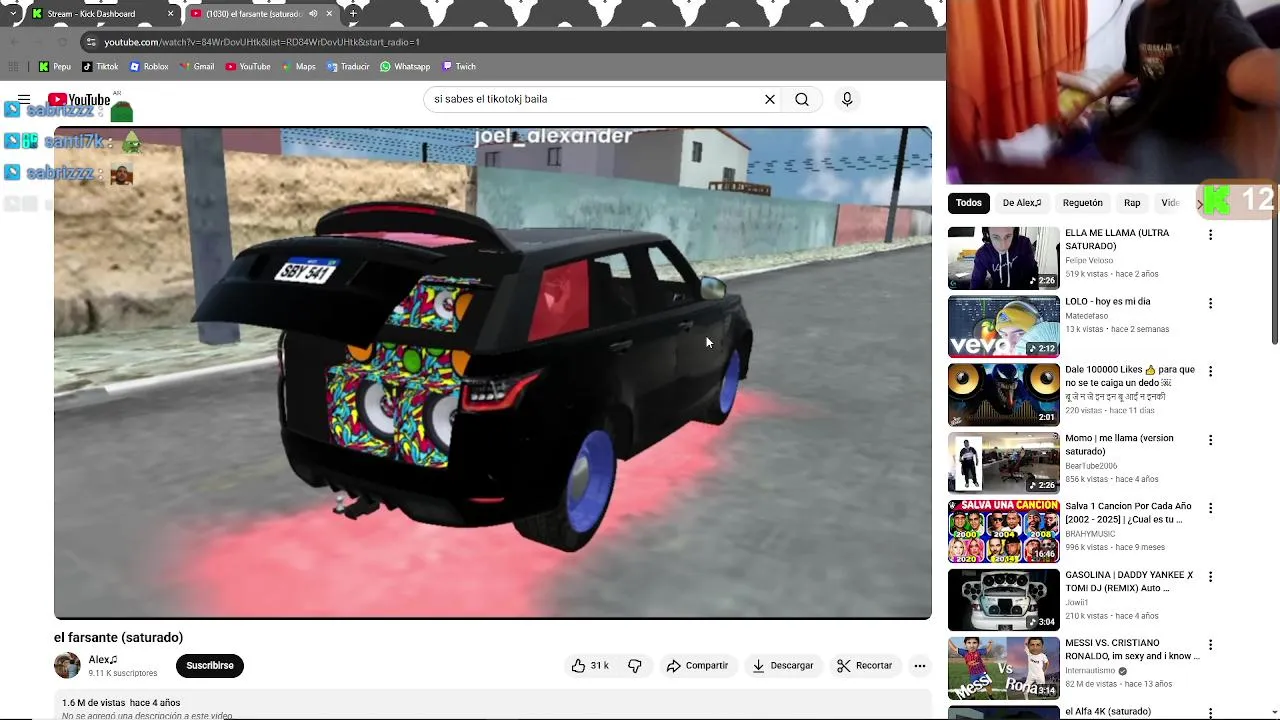This screenshot has height=720, width=1280.
Task: Open GASOLINA Daddy Yankee remix thumbnail
Action: point(1004,600)
